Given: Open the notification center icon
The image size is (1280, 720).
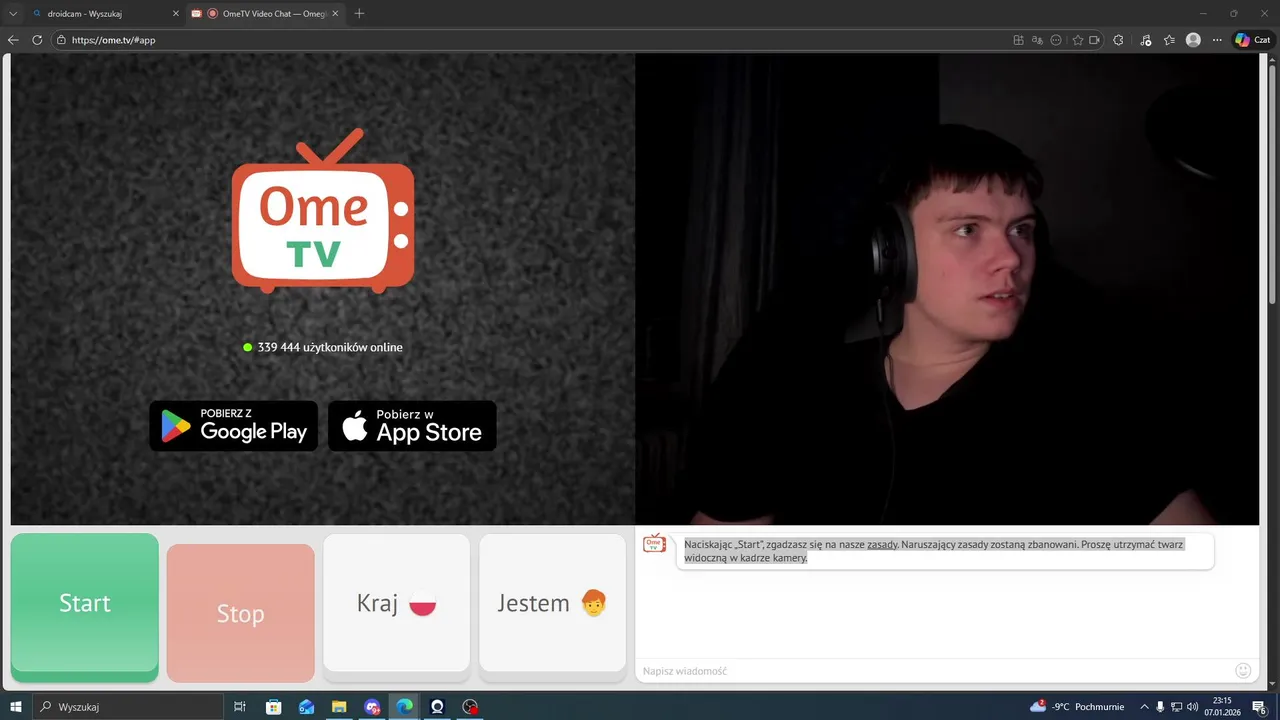Looking at the screenshot, I should coord(1260,707).
